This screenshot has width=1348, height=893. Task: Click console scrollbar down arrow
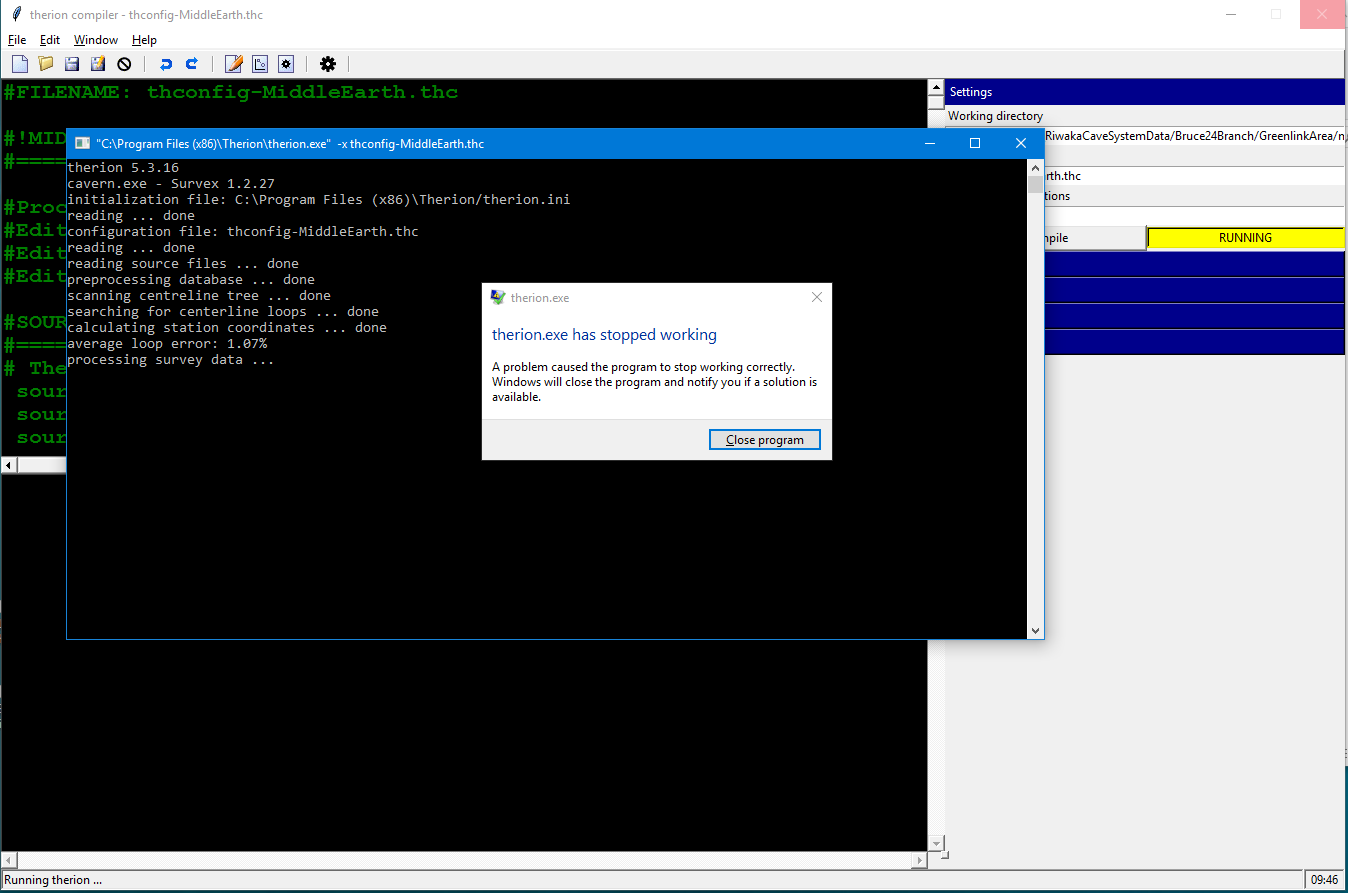[x=1035, y=631]
